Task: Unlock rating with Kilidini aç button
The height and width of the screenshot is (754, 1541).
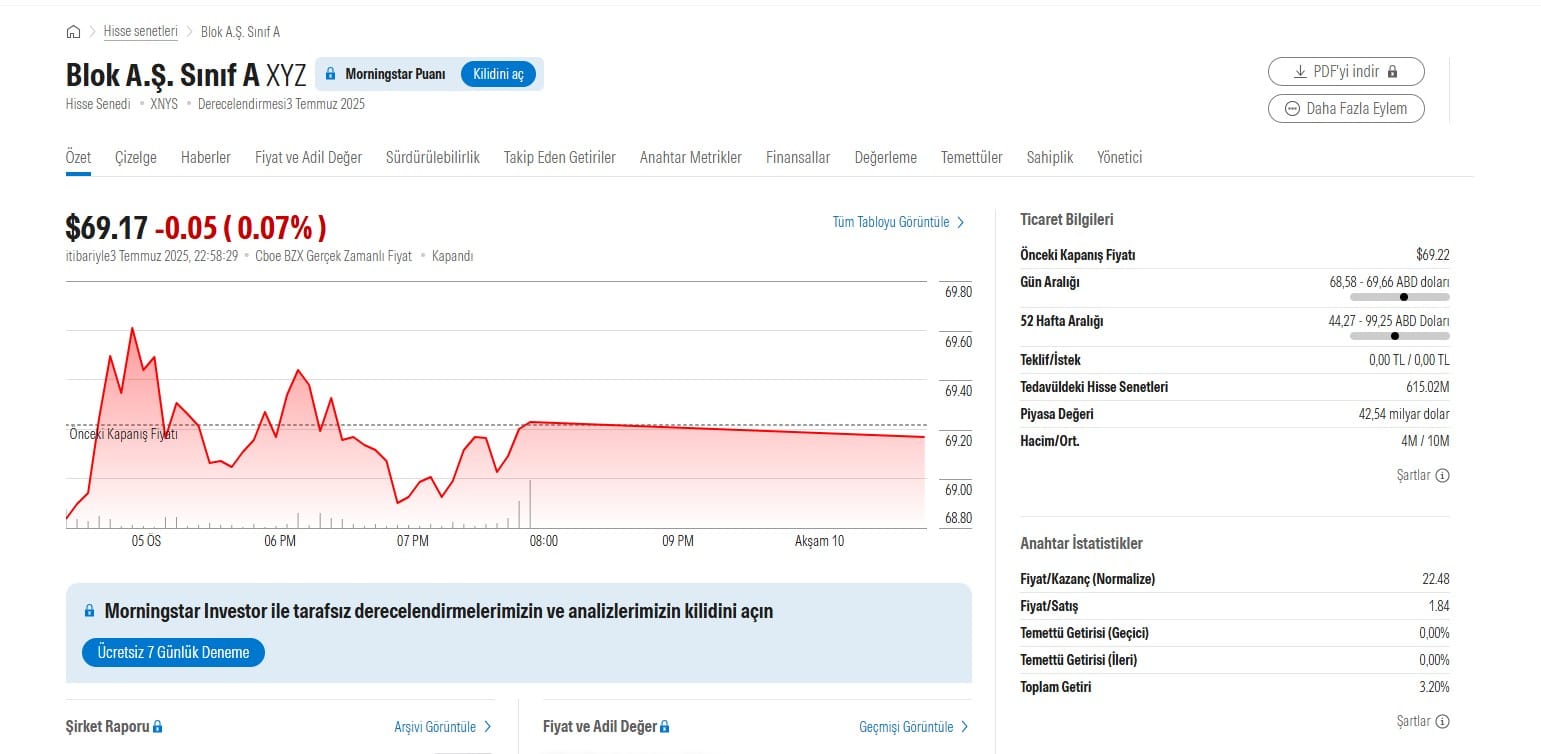Action: click(x=498, y=74)
